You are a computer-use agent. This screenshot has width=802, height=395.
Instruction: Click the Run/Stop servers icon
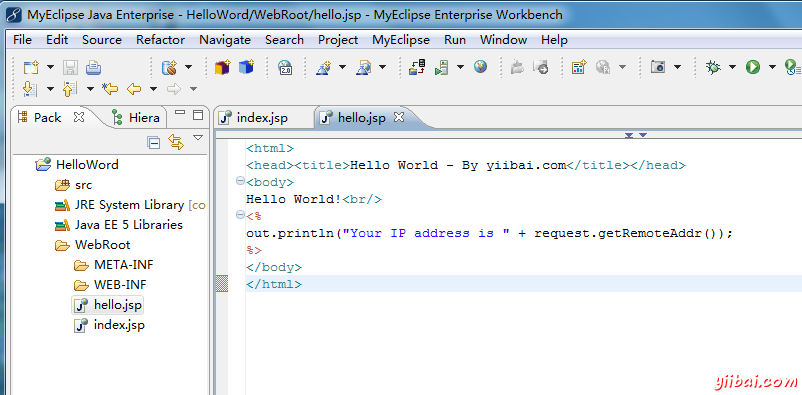coord(442,67)
